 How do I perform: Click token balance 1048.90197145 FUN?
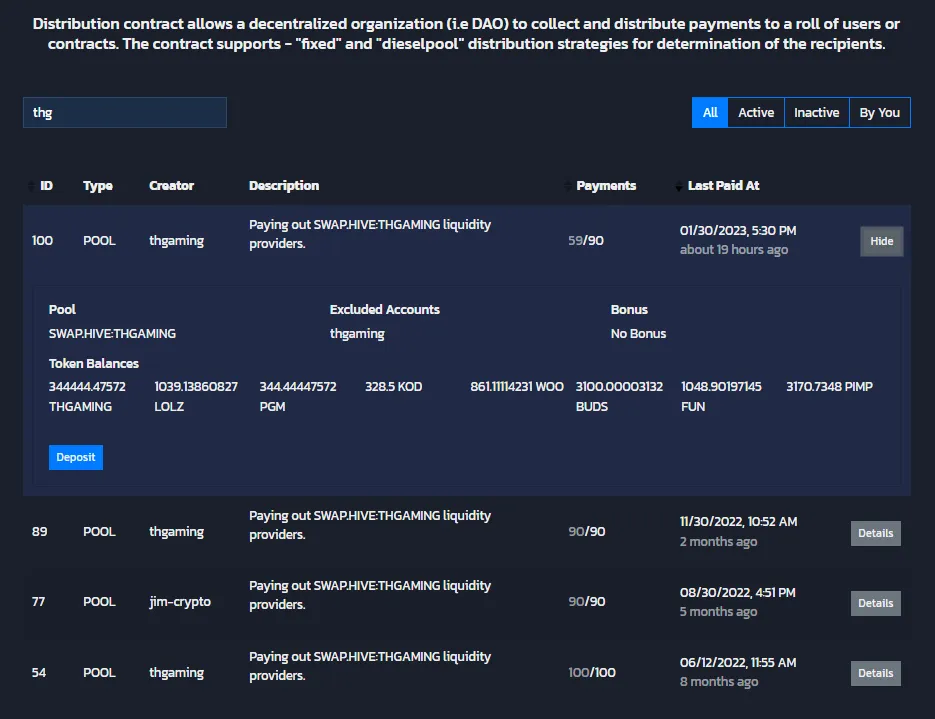point(721,396)
